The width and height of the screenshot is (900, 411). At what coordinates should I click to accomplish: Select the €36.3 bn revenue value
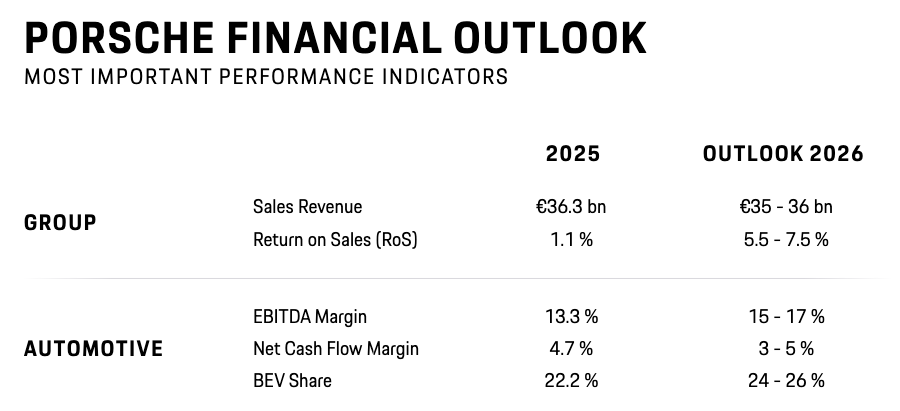(571, 207)
